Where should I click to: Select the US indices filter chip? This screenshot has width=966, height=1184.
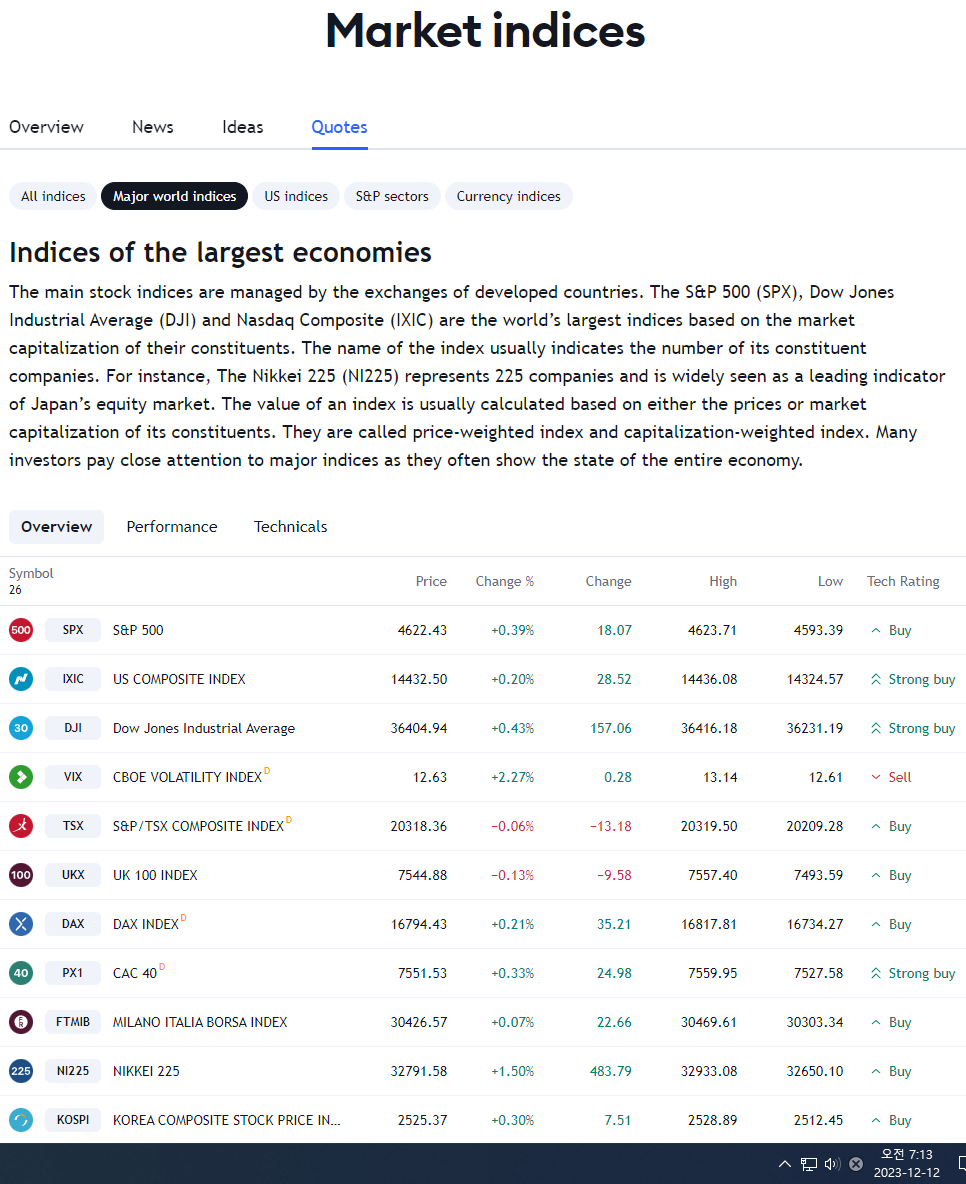click(x=296, y=196)
